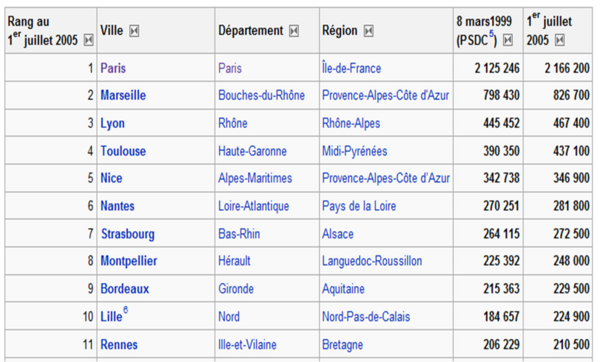Open the Strasbourg city link
The height and width of the screenshot is (362, 600).
click(128, 234)
